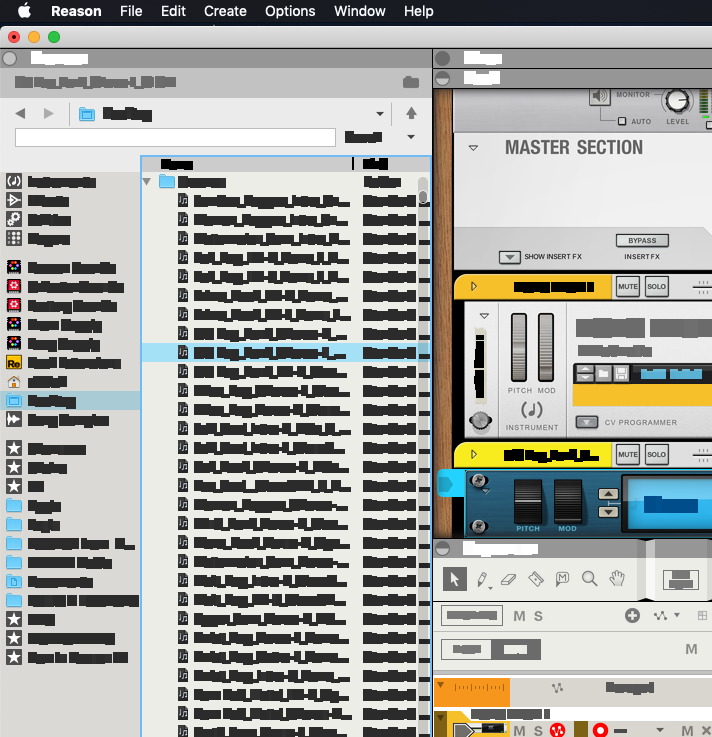This screenshot has width=712, height=737.
Task: Click the Monitor speaker button
Action: pyautogui.click(x=600, y=97)
